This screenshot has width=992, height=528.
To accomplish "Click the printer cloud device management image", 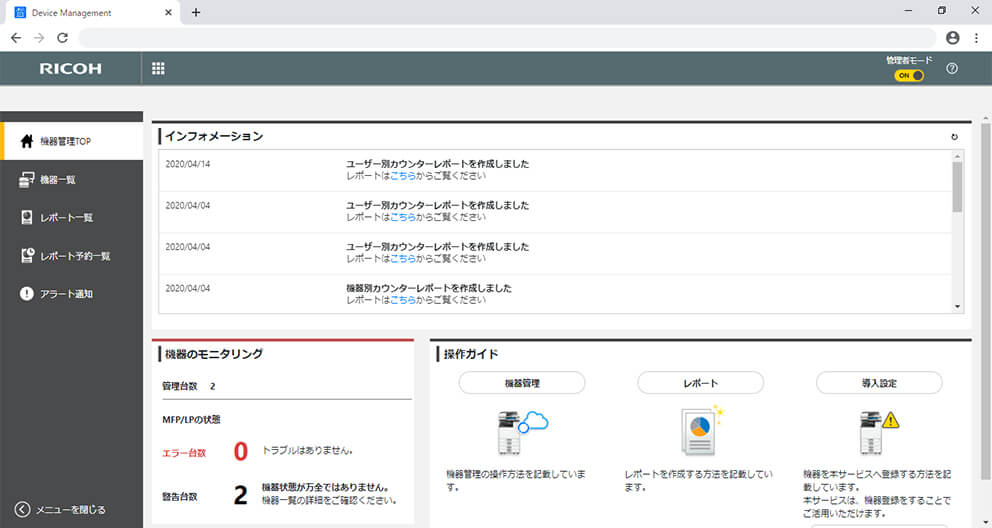I will coord(521,432).
